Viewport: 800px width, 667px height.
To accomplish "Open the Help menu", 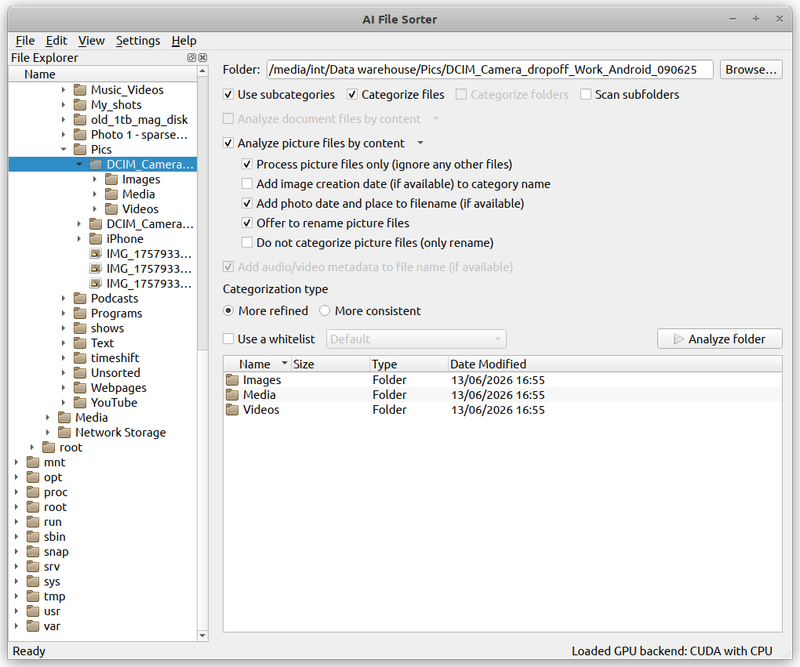I will (x=184, y=40).
